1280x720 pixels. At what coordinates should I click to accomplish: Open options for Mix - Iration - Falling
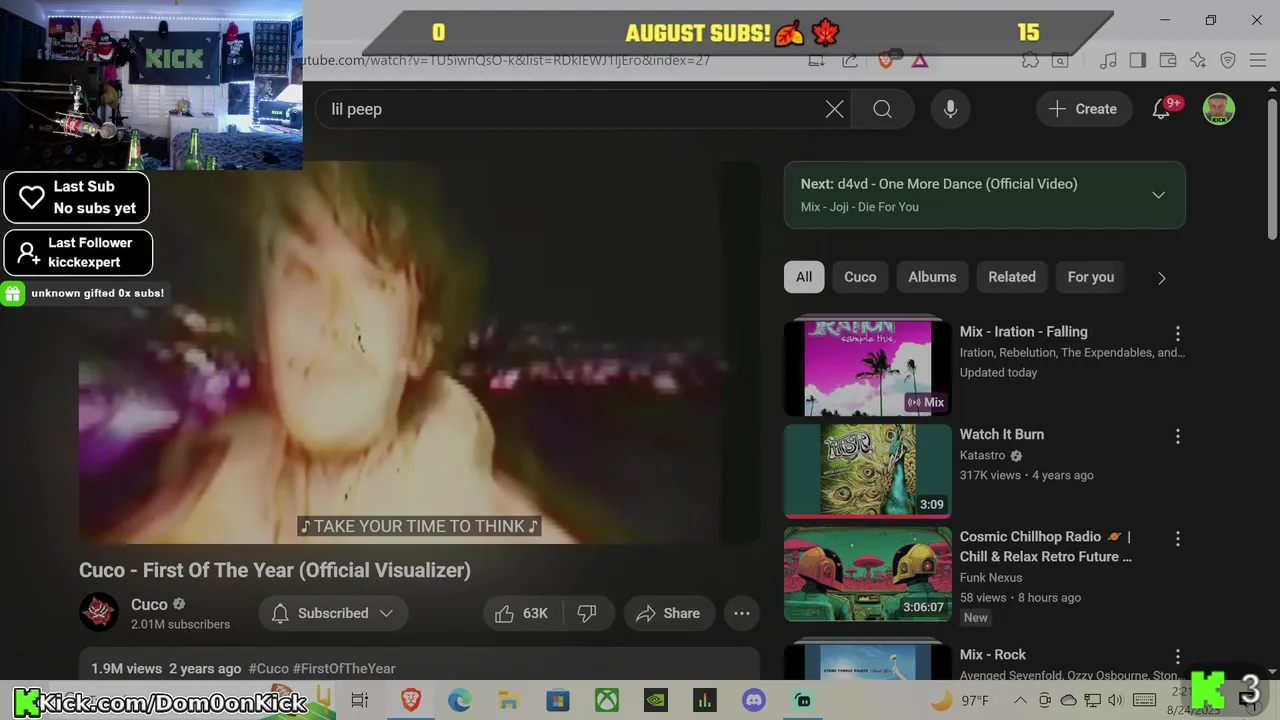click(1177, 333)
